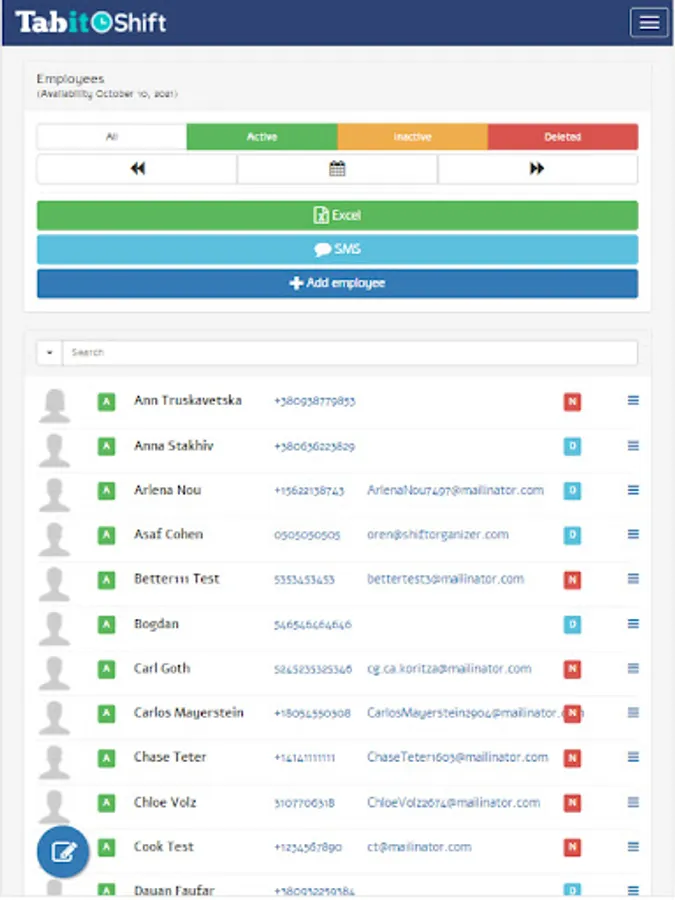Click green A status badge for Bogdan
The image size is (675, 900).
click(x=106, y=624)
